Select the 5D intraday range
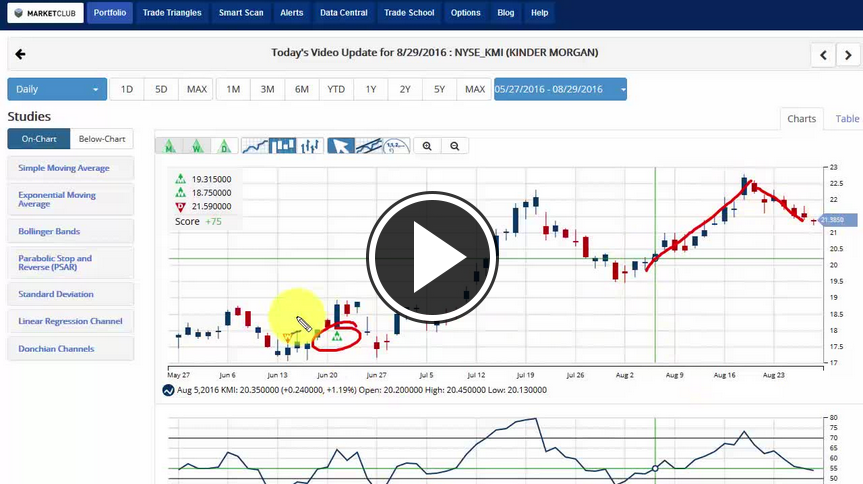The image size is (863, 484). click(161, 89)
